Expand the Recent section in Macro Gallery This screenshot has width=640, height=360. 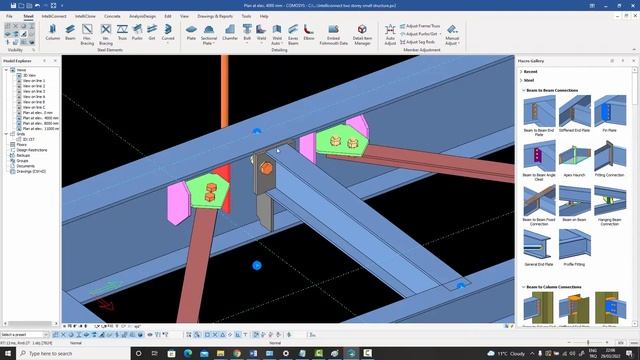[x=521, y=71]
